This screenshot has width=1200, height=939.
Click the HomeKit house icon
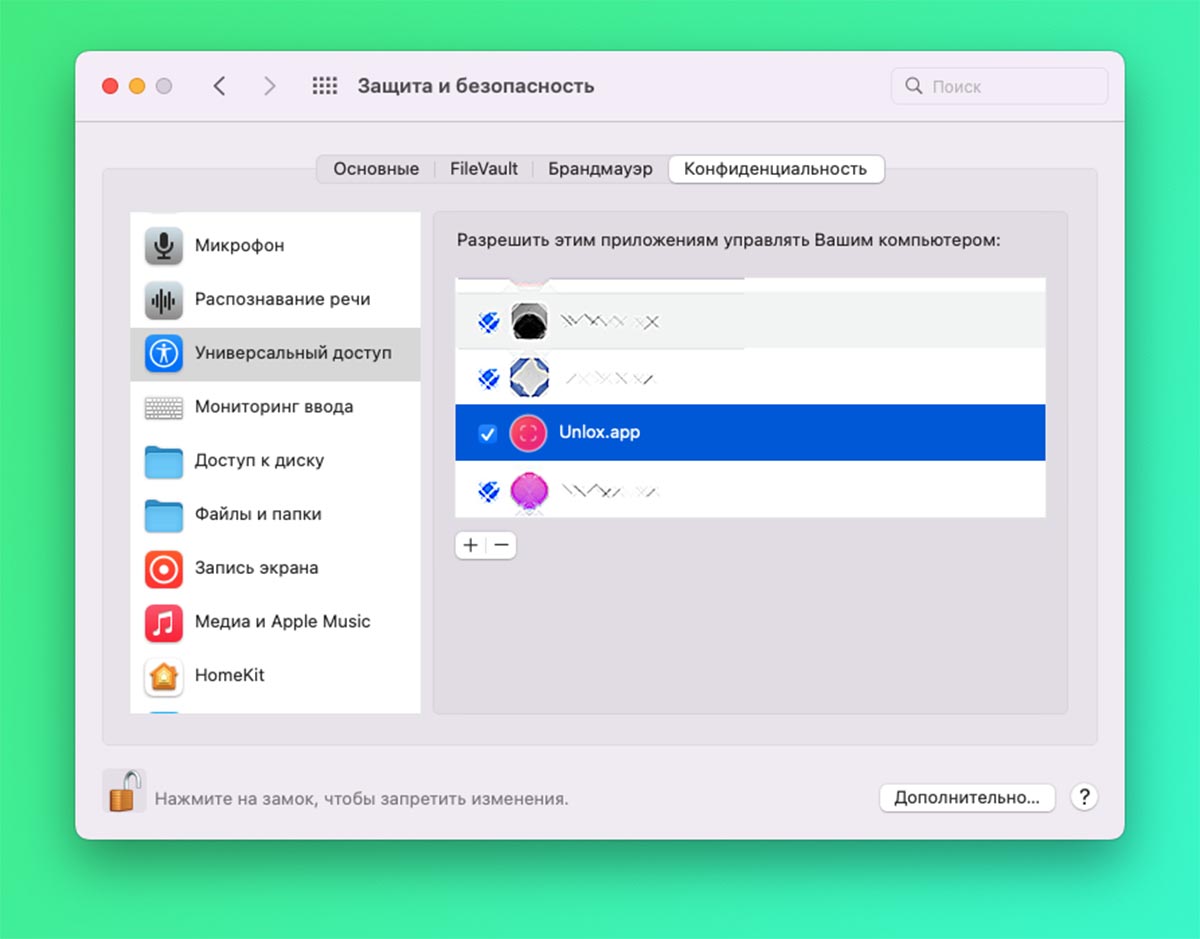tap(163, 676)
